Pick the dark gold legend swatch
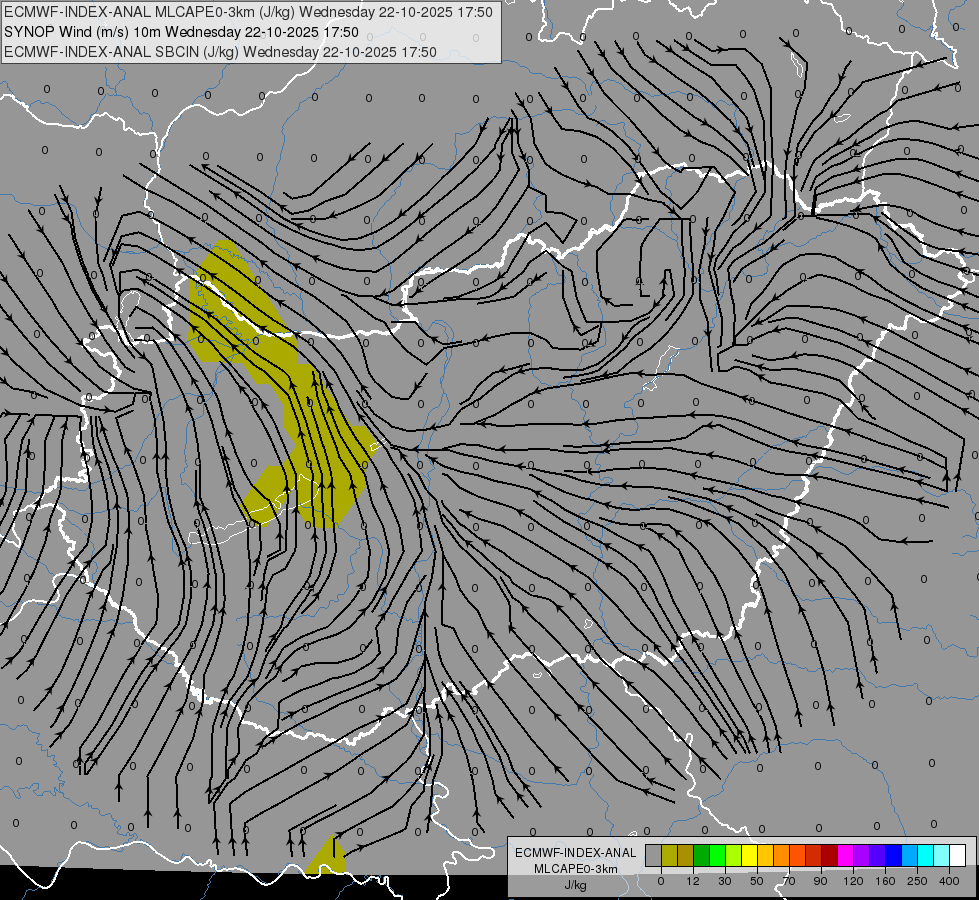 click(x=686, y=855)
